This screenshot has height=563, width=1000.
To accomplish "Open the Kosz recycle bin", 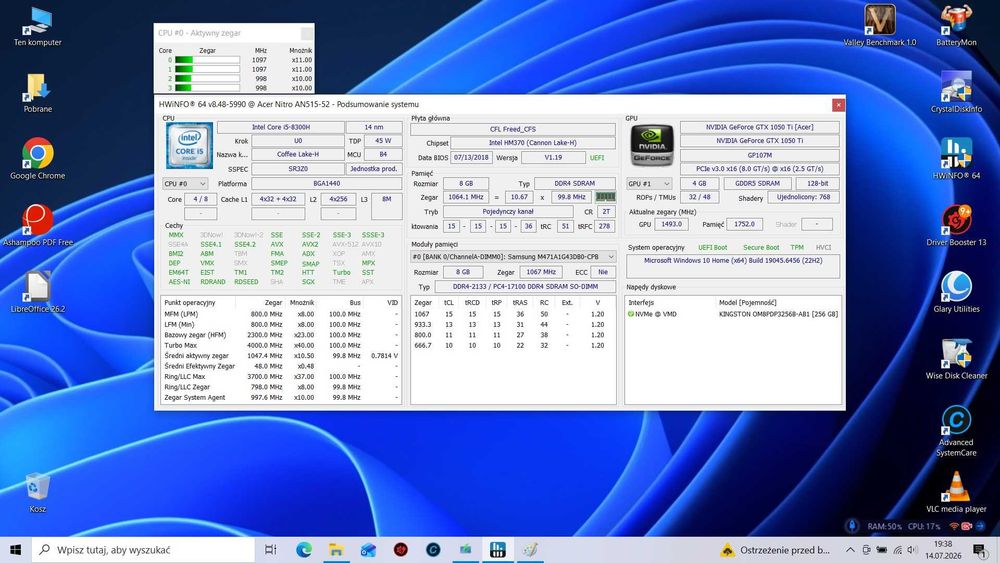I will pyautogui.click(x=38, y=492).
